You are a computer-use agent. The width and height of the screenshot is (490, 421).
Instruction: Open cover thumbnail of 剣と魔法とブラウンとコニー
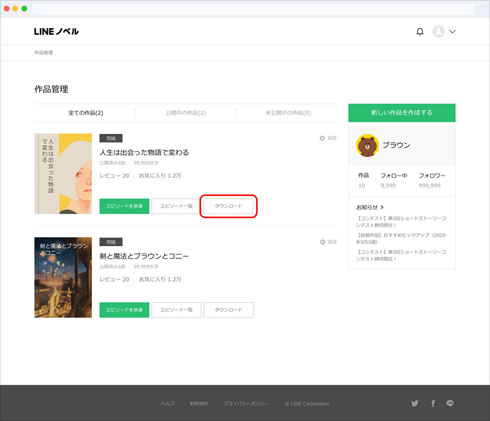point(63,277)
